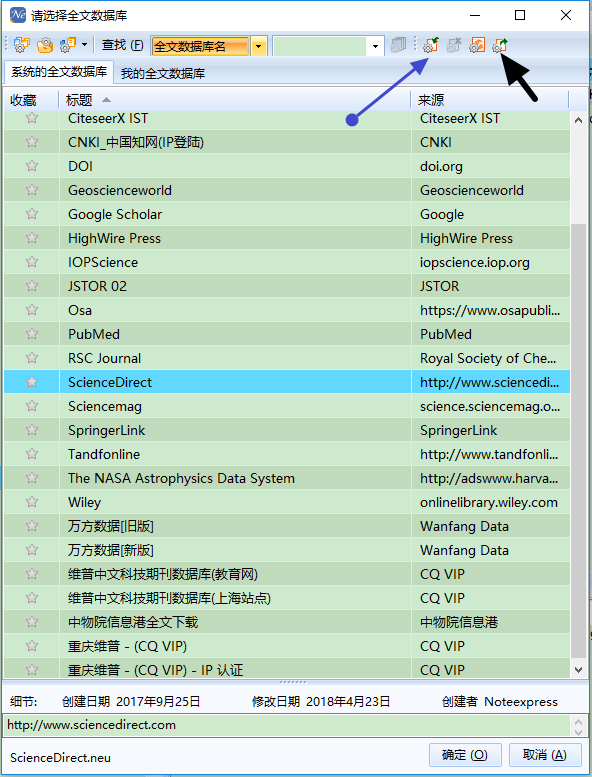Click the grey stacked pages search icon

tap(398, 45)
